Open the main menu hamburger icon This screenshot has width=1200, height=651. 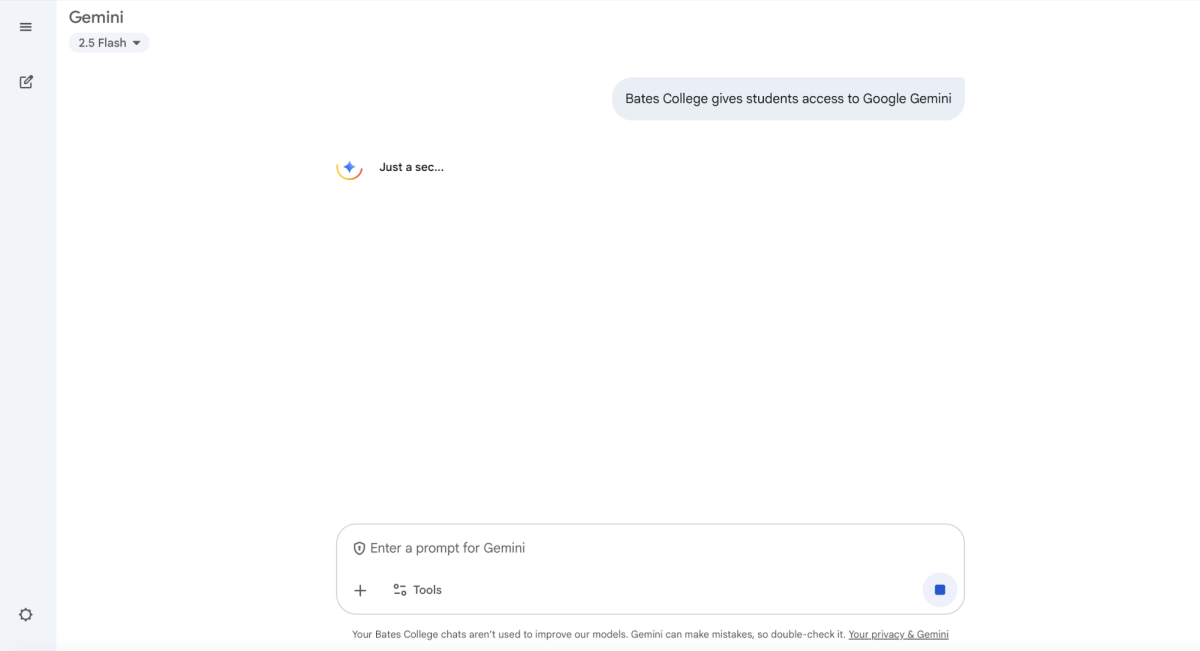26,27
